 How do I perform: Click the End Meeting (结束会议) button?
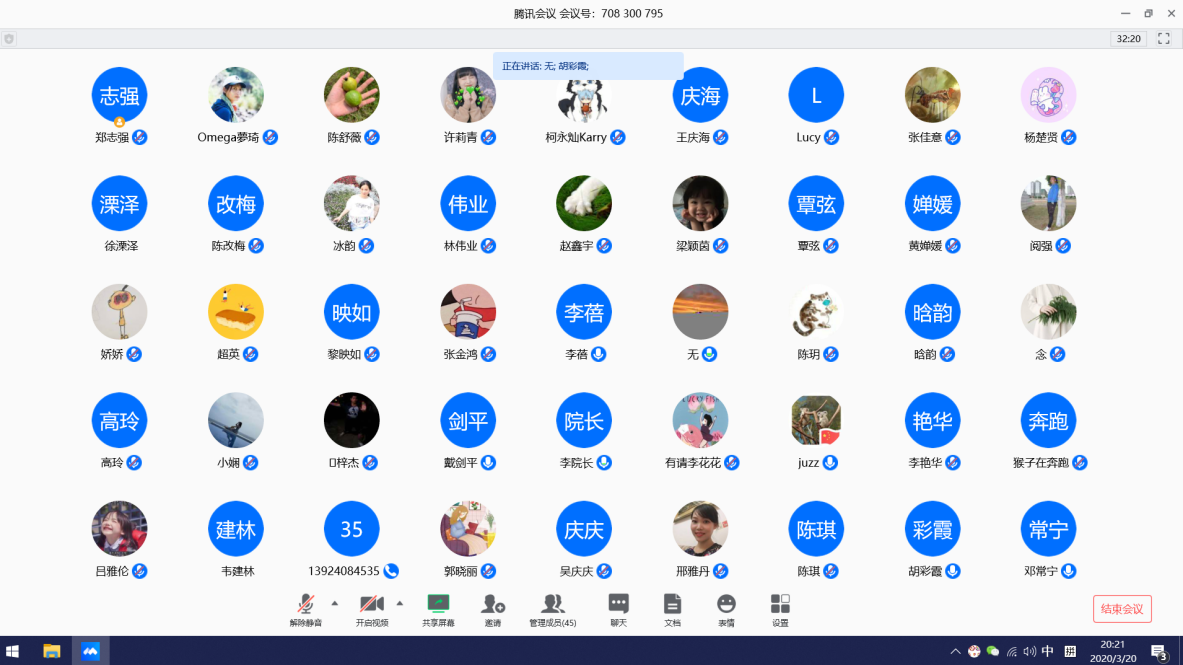pyautogui.click(x=1122, y=609)
